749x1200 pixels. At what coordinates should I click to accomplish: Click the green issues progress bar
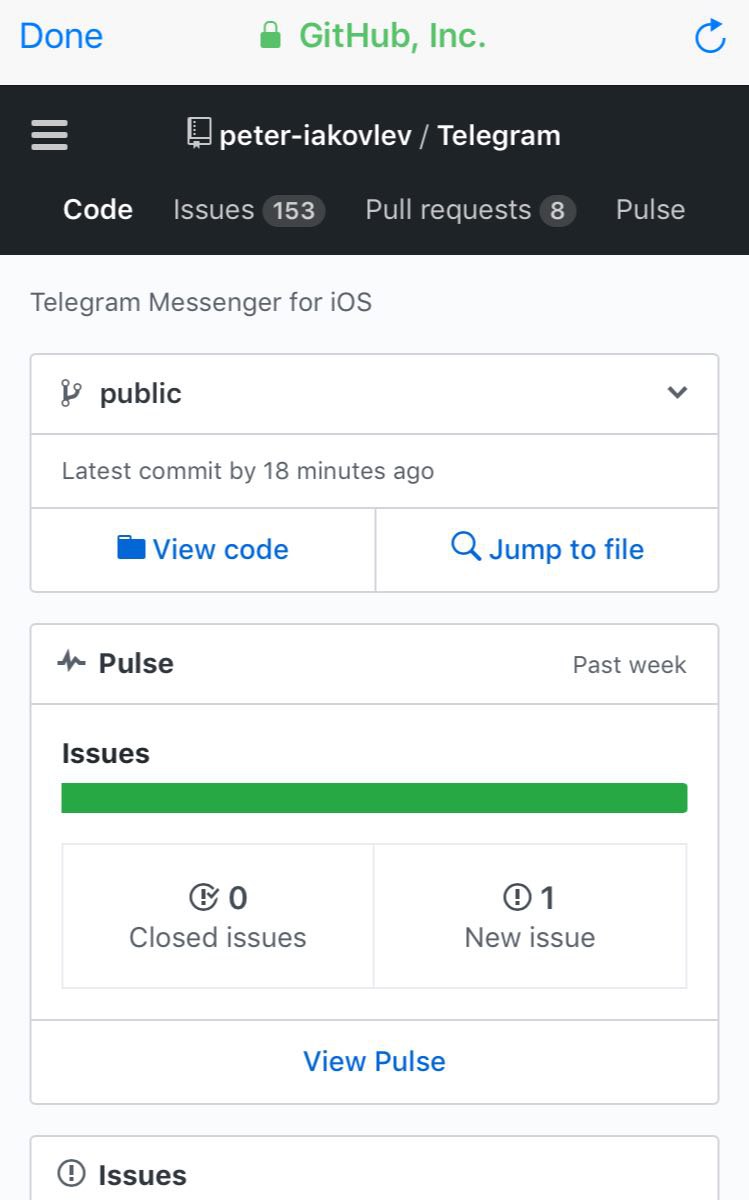[x=374, y=798]
